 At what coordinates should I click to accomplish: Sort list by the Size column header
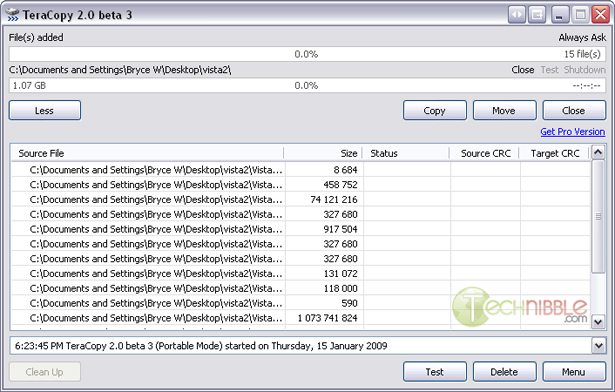coord(323,153)
